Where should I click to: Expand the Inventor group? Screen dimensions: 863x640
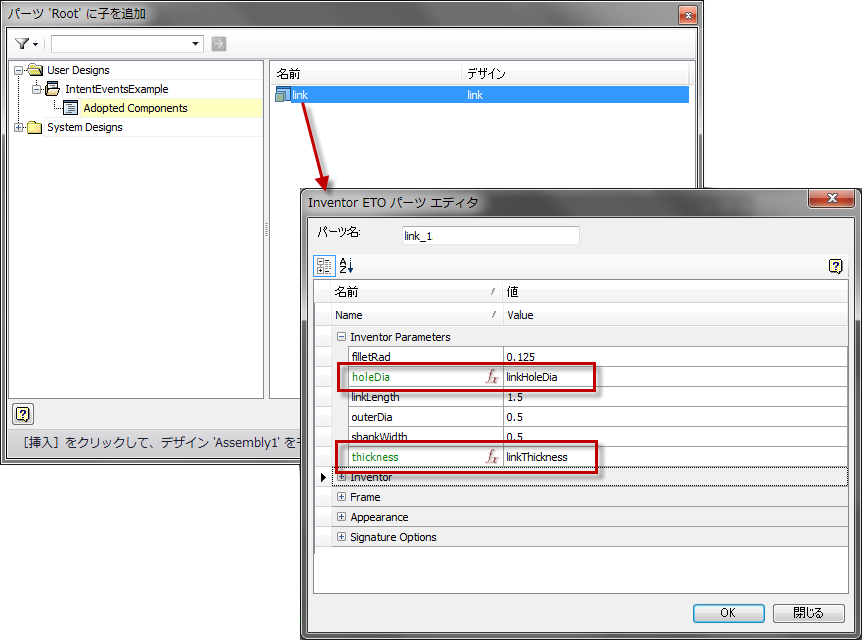click(x=341, y=477)
